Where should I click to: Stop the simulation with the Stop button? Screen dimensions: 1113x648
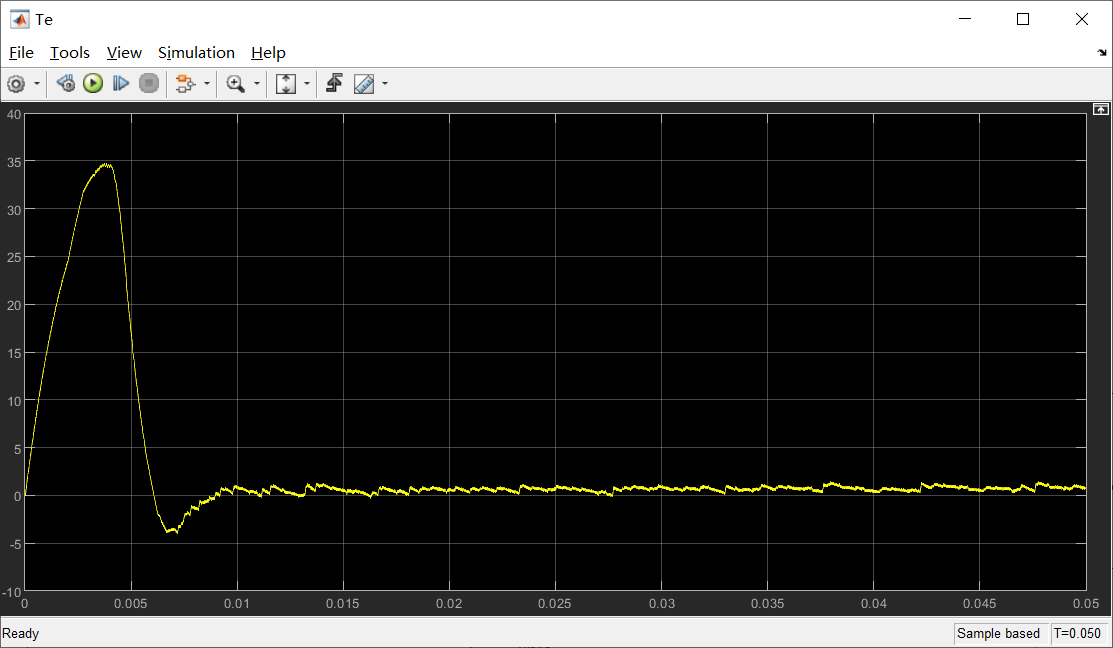[x=148, y=84]
